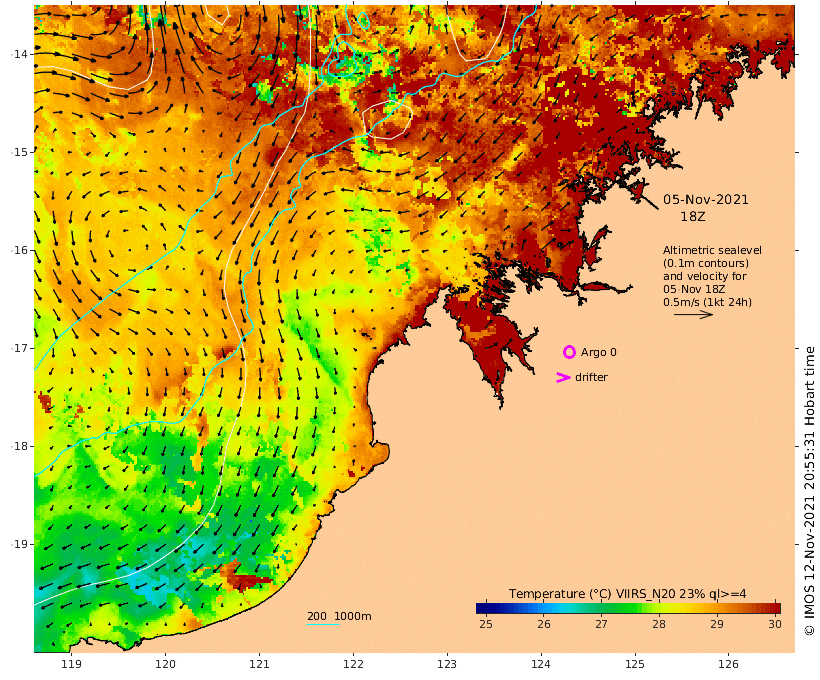Click the latitude axis label -19
This screenshot has height=680, width=820.
click(20, 544)
